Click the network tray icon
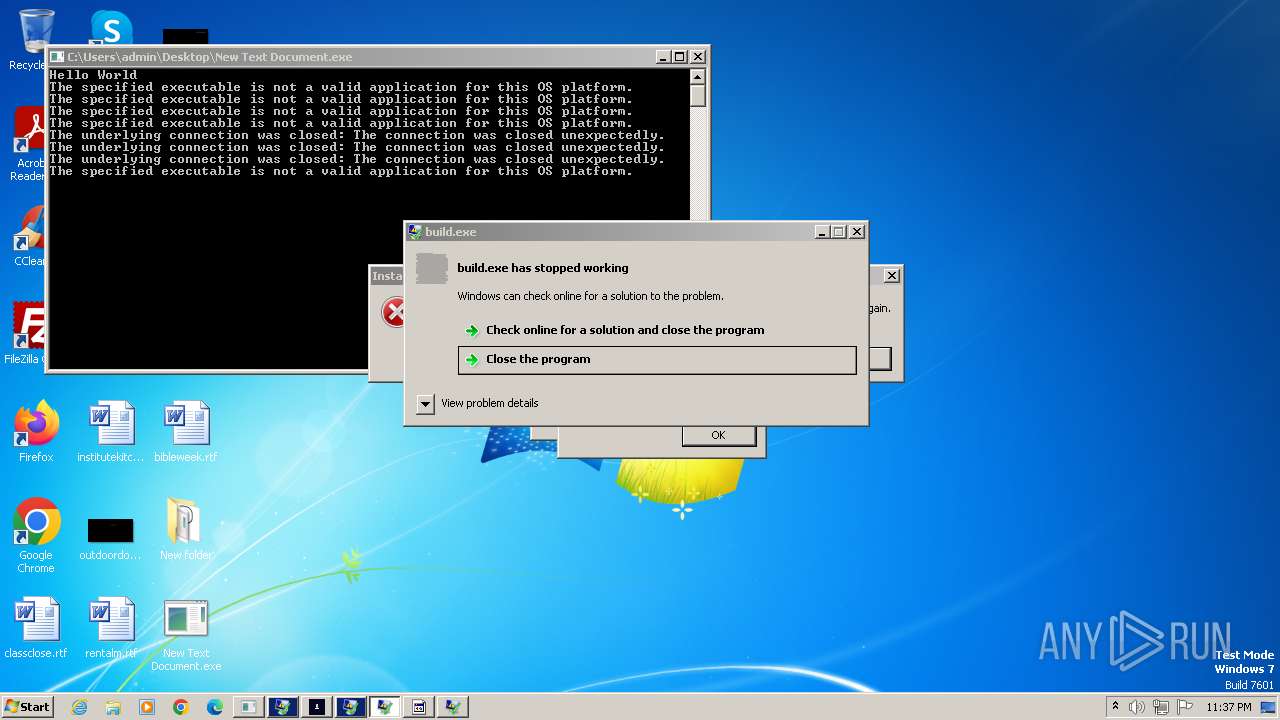Image resolution: width=1280 pixels, height=720 pixels. click(1161, 707)
